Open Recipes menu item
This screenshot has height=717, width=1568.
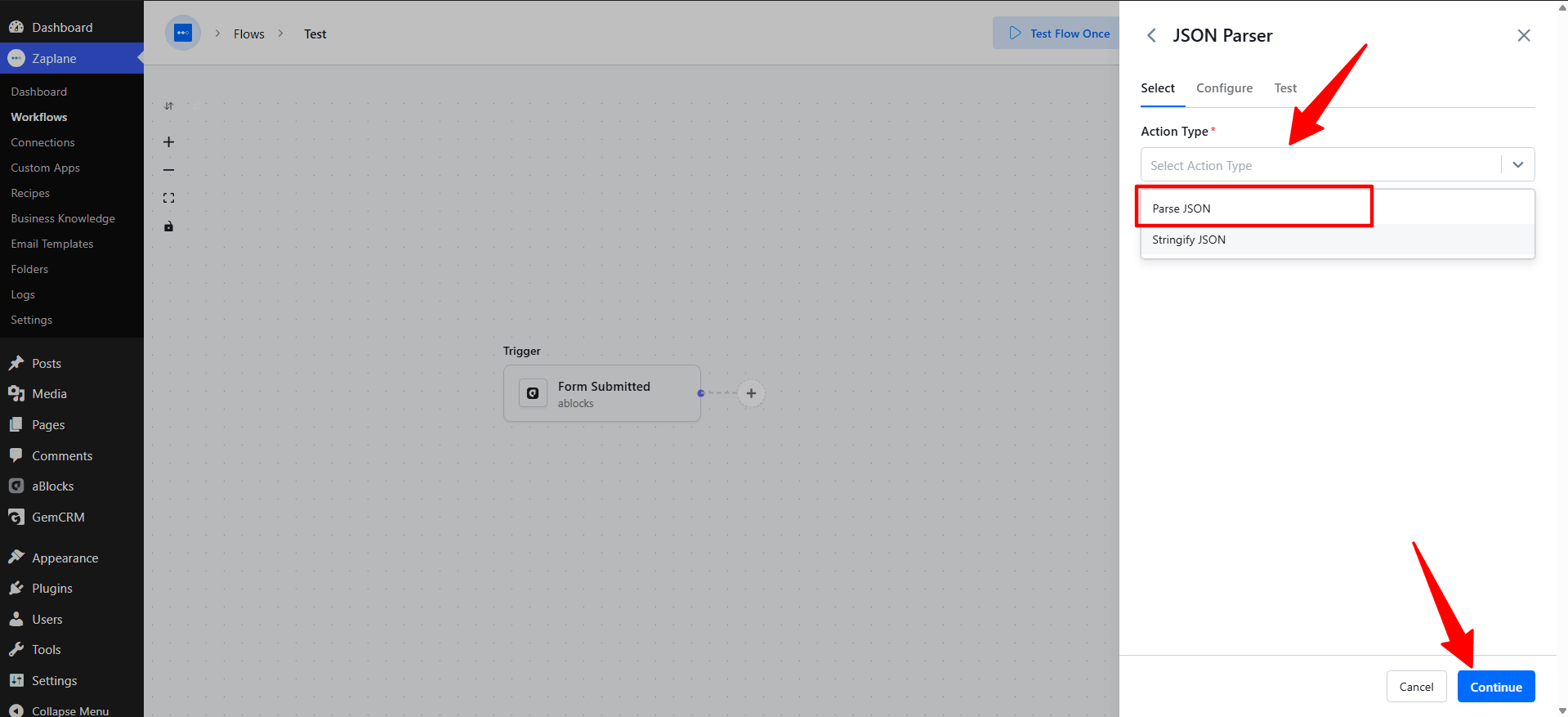[x=30, y=193]
